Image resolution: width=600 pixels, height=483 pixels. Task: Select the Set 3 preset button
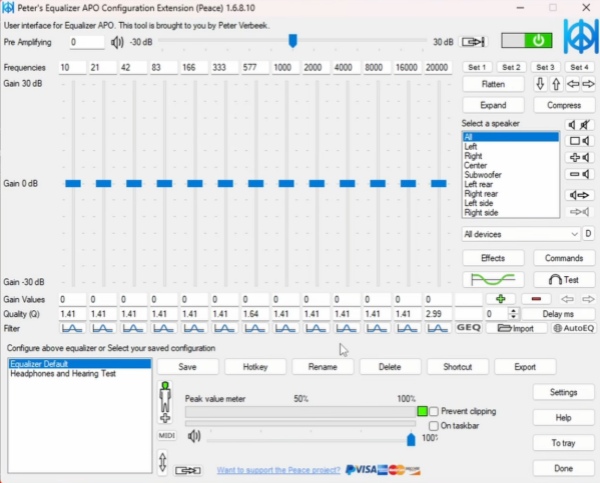click(545, 67)
